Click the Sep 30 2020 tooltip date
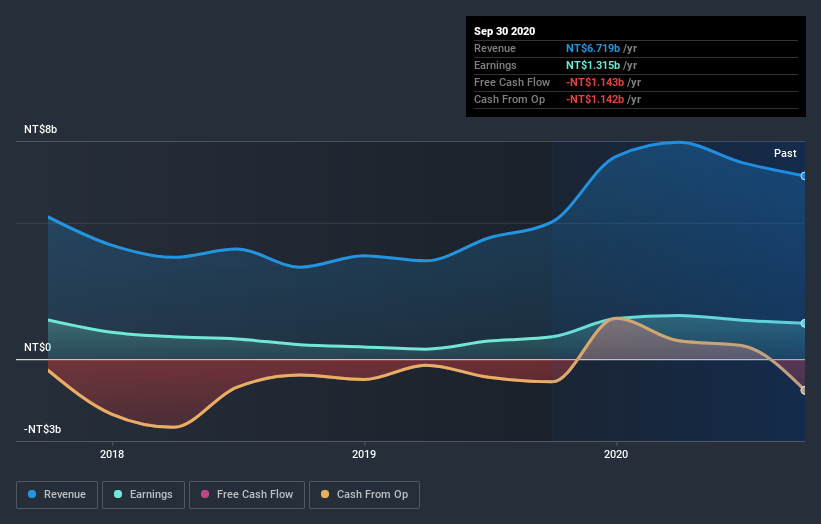 504,31
